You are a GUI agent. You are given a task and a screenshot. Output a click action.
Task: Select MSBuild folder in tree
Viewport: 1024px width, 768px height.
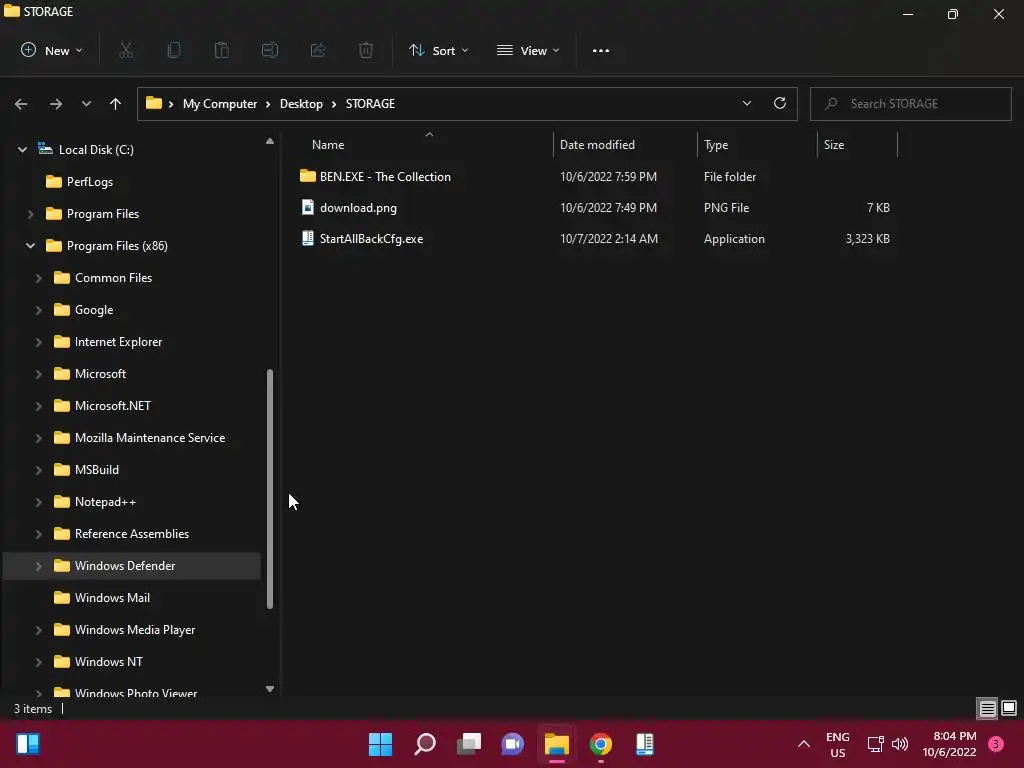(x=87, y=470)
